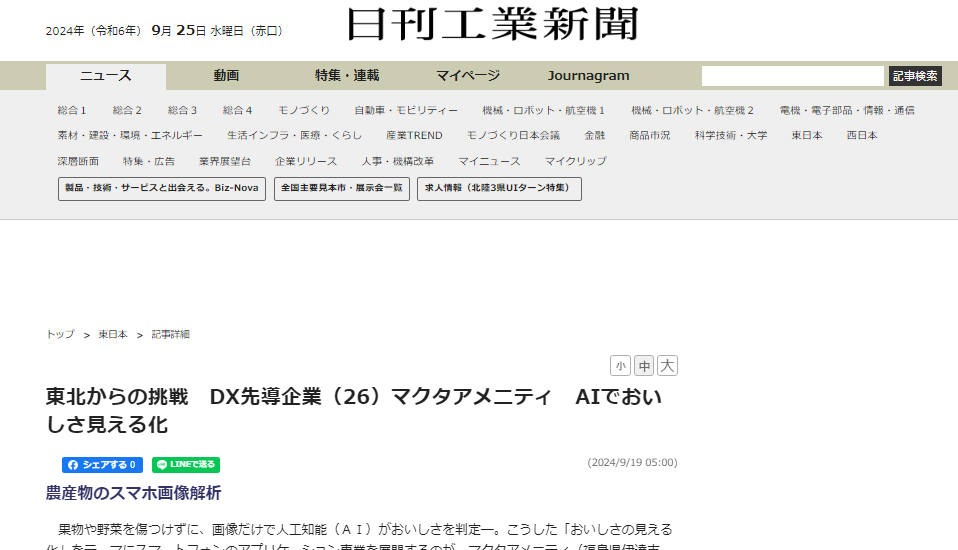Click the 記事検索 search button
The width and height of the screenshot is (958, 550).
[915, 76]
